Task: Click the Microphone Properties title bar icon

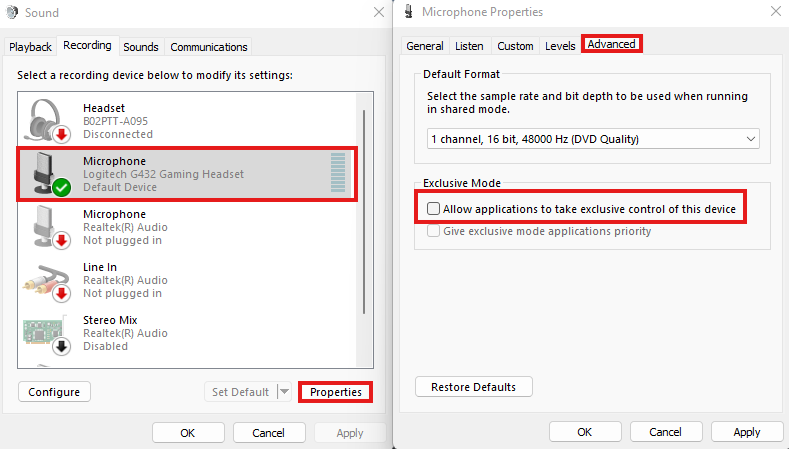Action: point(409,12)
